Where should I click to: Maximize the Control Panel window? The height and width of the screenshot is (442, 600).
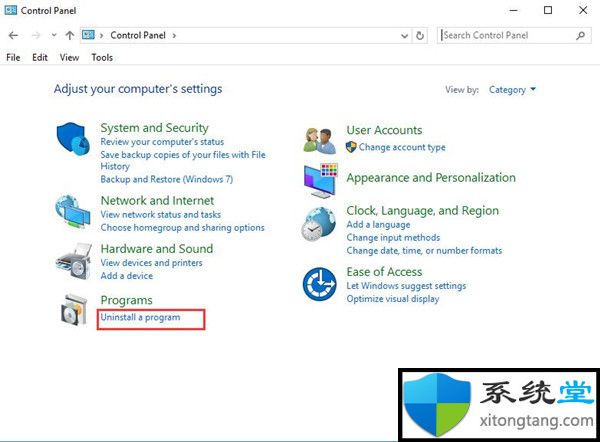click(x=548, y=10)
